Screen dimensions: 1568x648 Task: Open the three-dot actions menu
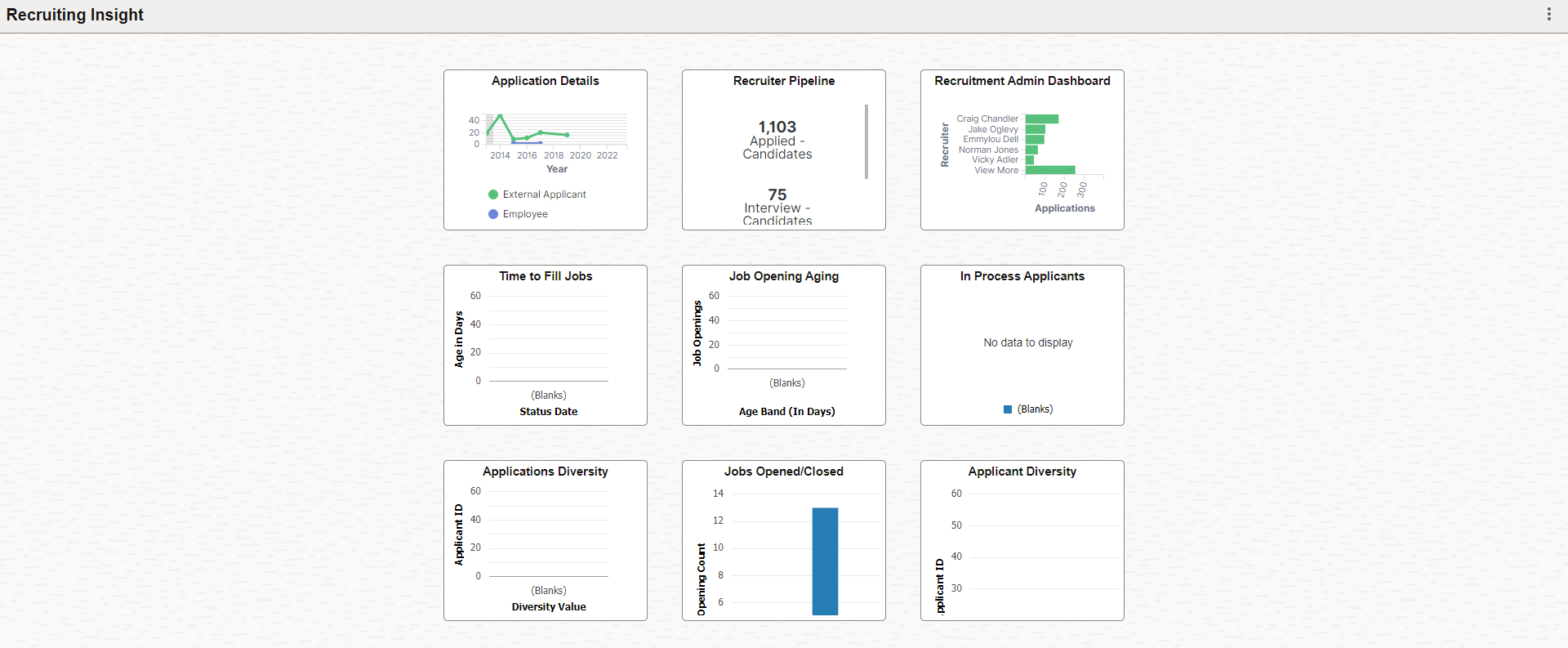(x=1548, y=14)
